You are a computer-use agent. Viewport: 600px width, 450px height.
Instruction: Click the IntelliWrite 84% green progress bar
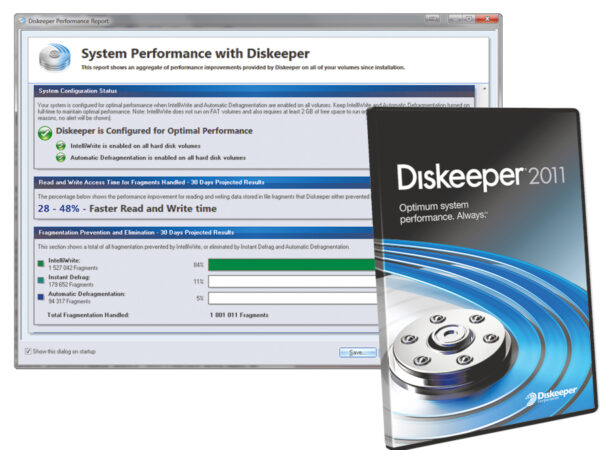pyautogui.click(x=290, y=266)
